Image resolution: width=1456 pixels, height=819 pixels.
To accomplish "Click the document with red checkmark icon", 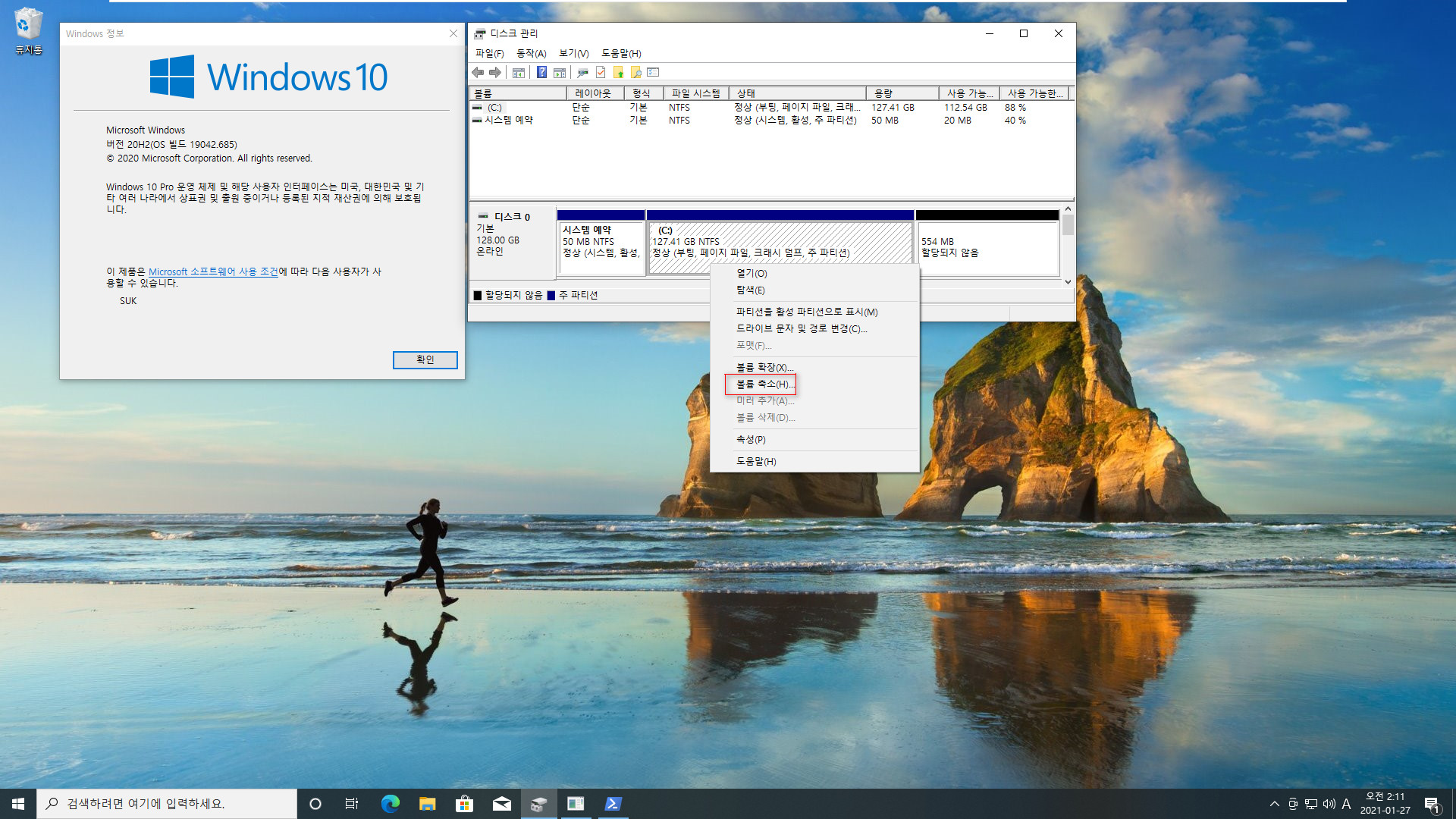I will pyautogui.click(x=601, y=73).
